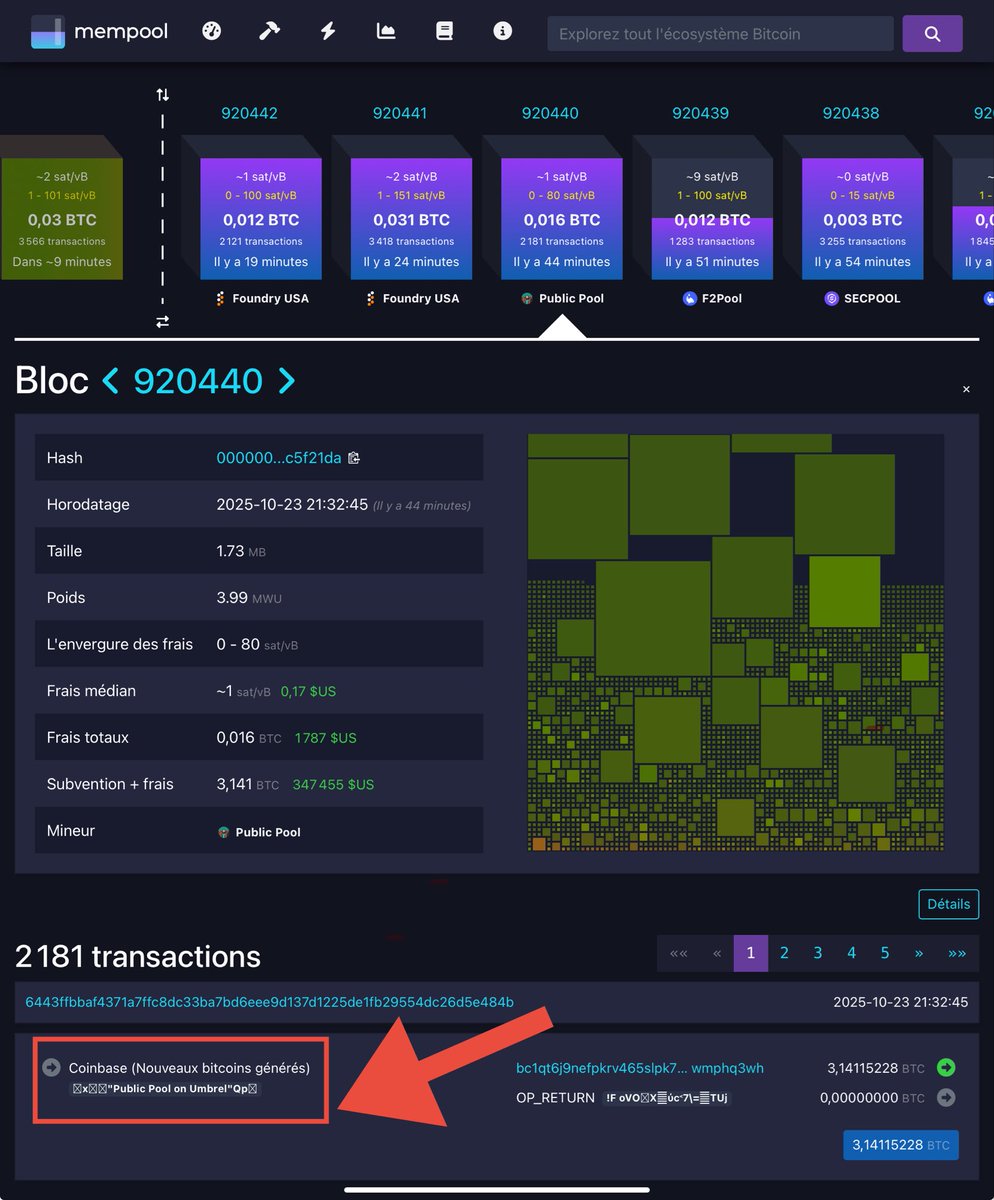The image size is (994, 1200).
Task: Expand the OP_RETURN output details arrow
Action: 946,1097
